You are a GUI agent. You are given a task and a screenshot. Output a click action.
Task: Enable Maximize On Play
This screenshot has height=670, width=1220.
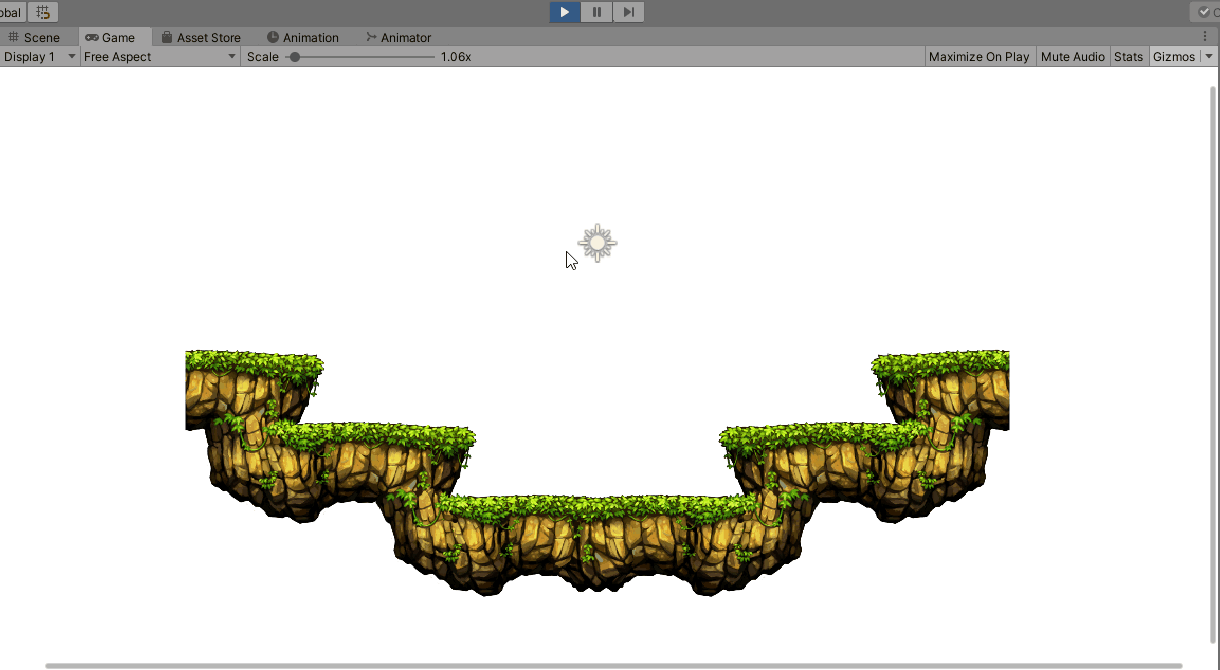[x=978, y=56]
